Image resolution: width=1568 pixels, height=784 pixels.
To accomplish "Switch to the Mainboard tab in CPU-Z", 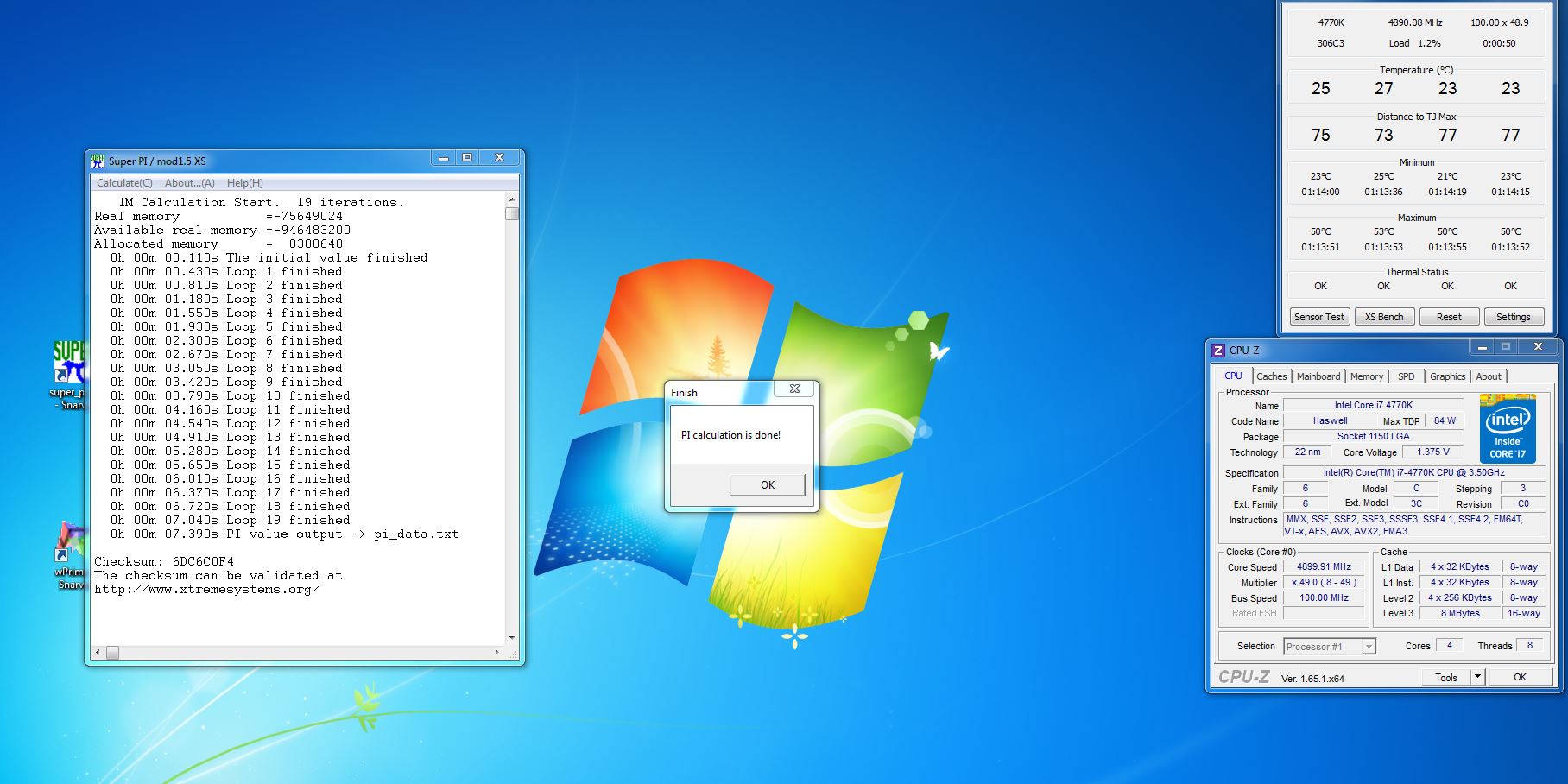I will [x=1318, y=376].
